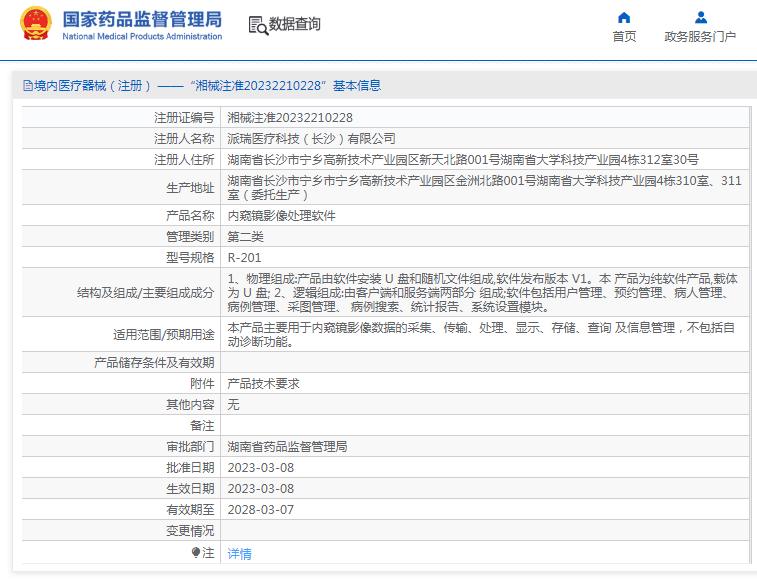
Task: Click the structure description starting 1、物理组成
Action: pyautogui.click(x=483, y=293)
